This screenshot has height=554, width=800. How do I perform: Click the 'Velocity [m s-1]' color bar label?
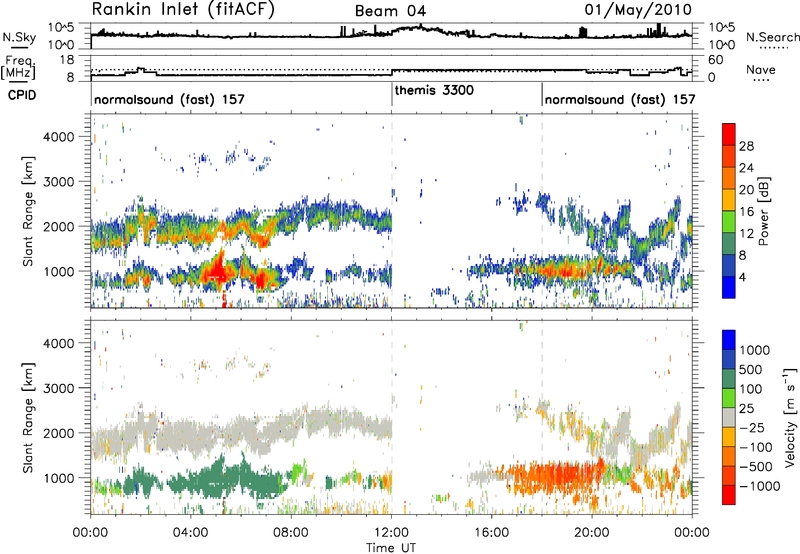pyautogui.click(x=790, y=417)
